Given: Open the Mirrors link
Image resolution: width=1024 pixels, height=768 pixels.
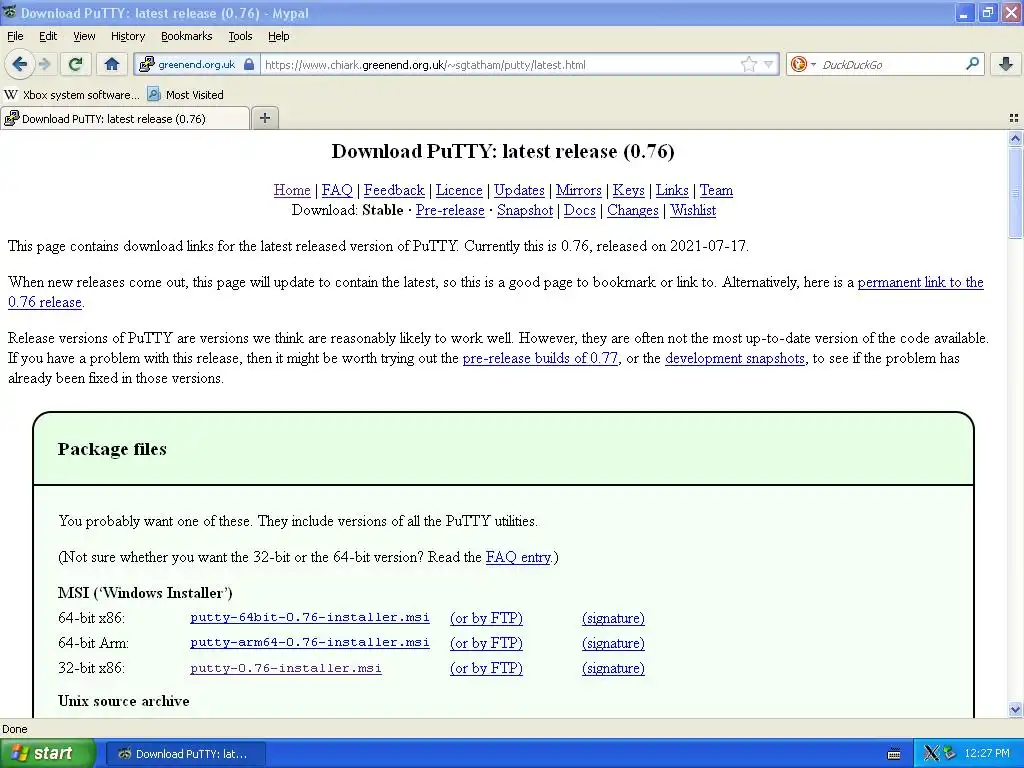Looking at the screenshot, I should pyautogui.click(x=579, y=190).
